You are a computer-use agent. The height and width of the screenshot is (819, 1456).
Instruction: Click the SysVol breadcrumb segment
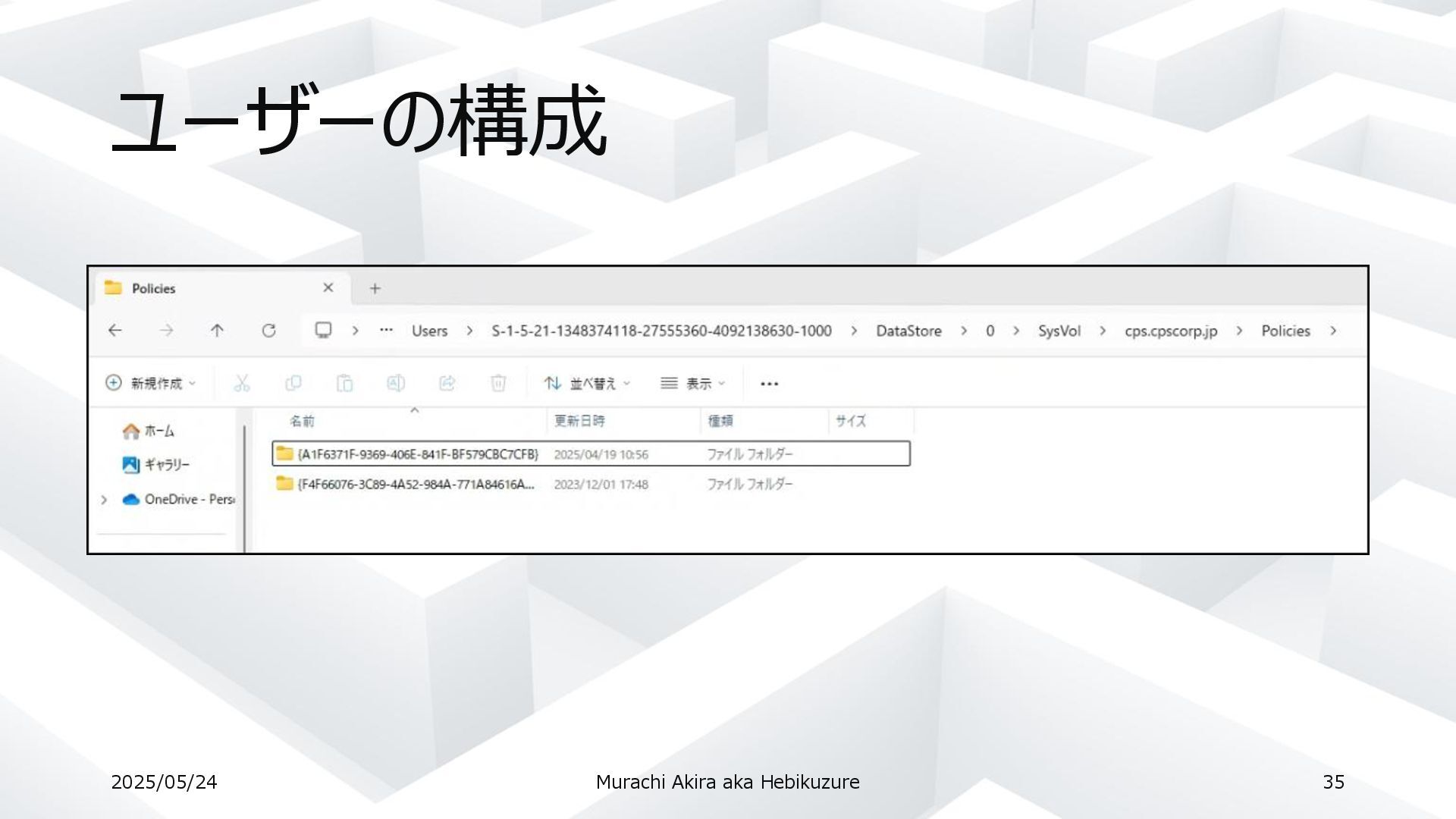pyautogui.click(x=1059, y=331)
